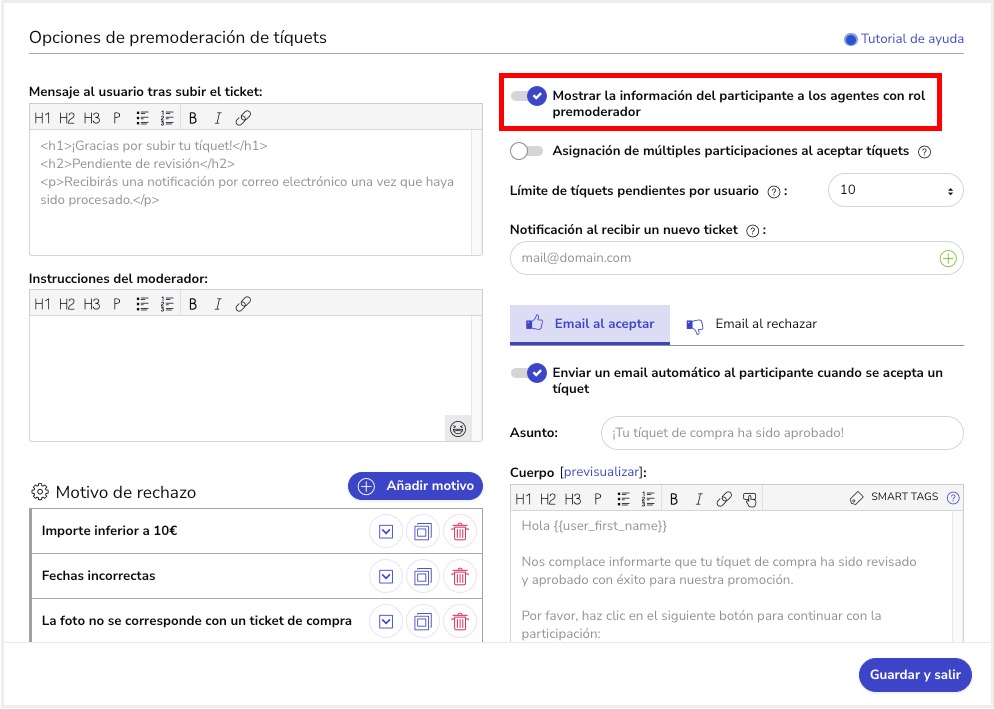Delete the 'Fechas incorrectas' rejection reason

460,576
